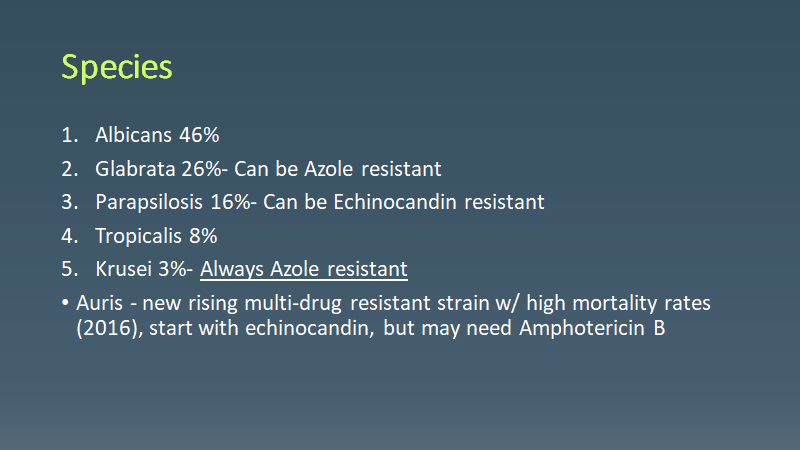The width and height of the screenshot is (800, 450).
Task: Click the "Species" slide title
Action: [116, 67]
